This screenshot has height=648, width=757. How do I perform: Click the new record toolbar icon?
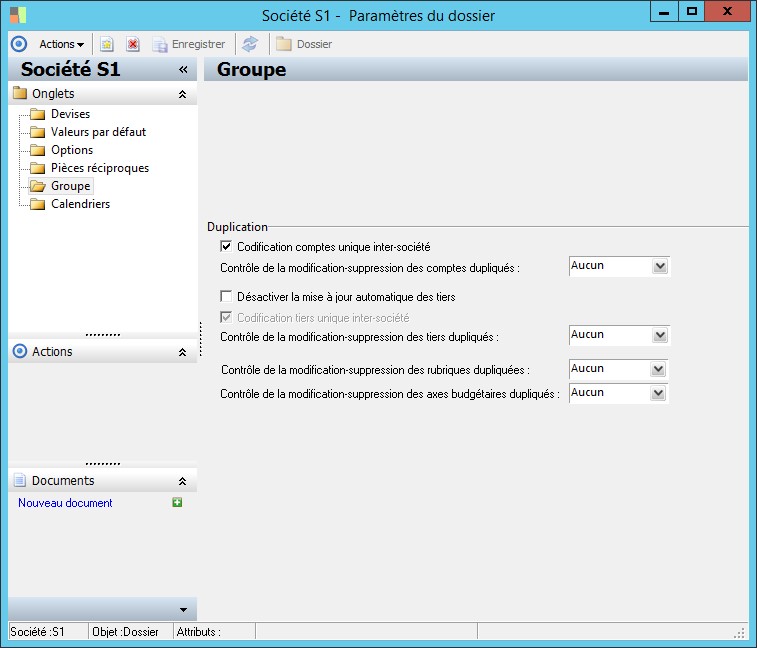106,44
